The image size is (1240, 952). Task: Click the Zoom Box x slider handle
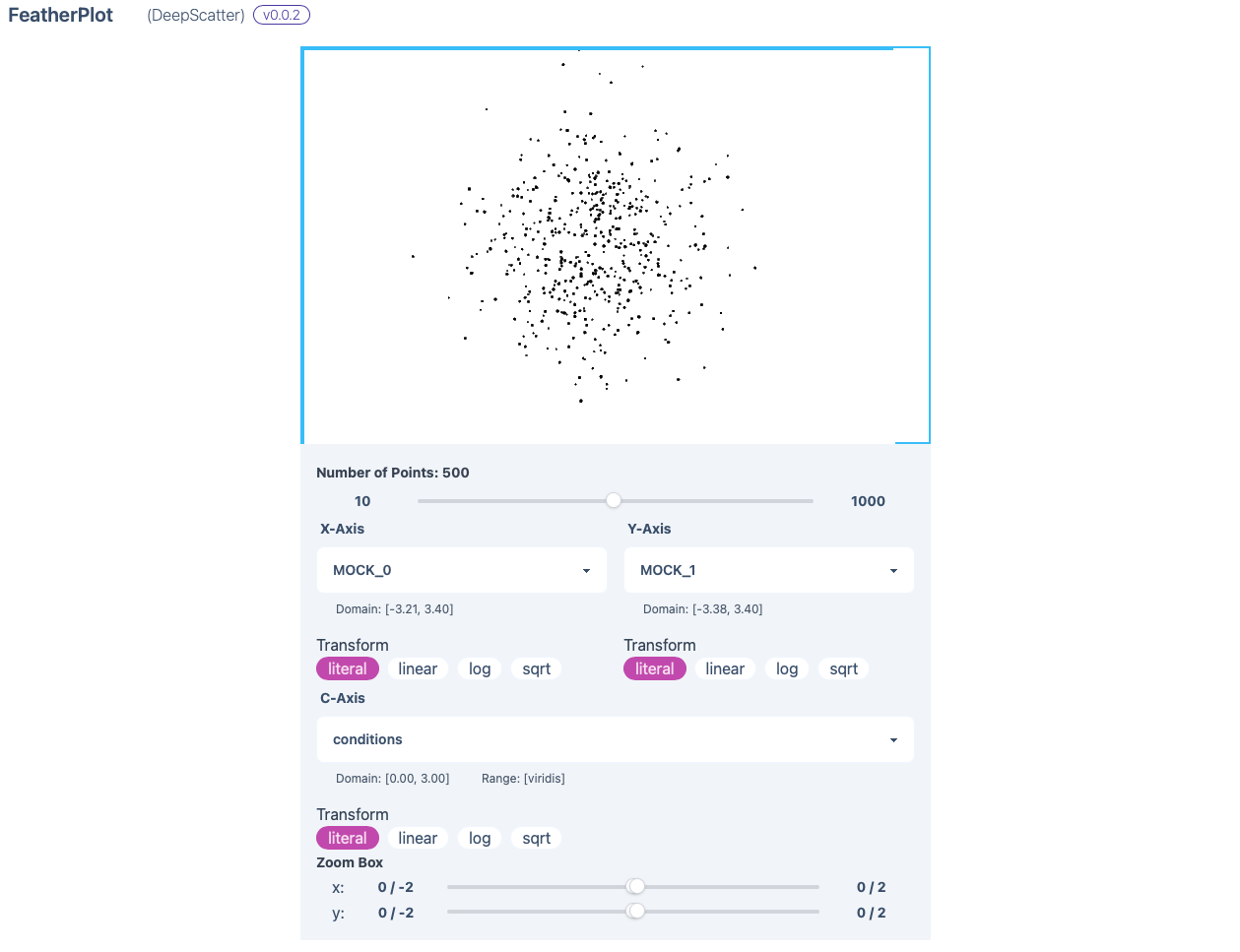click(x=635, y=886)
